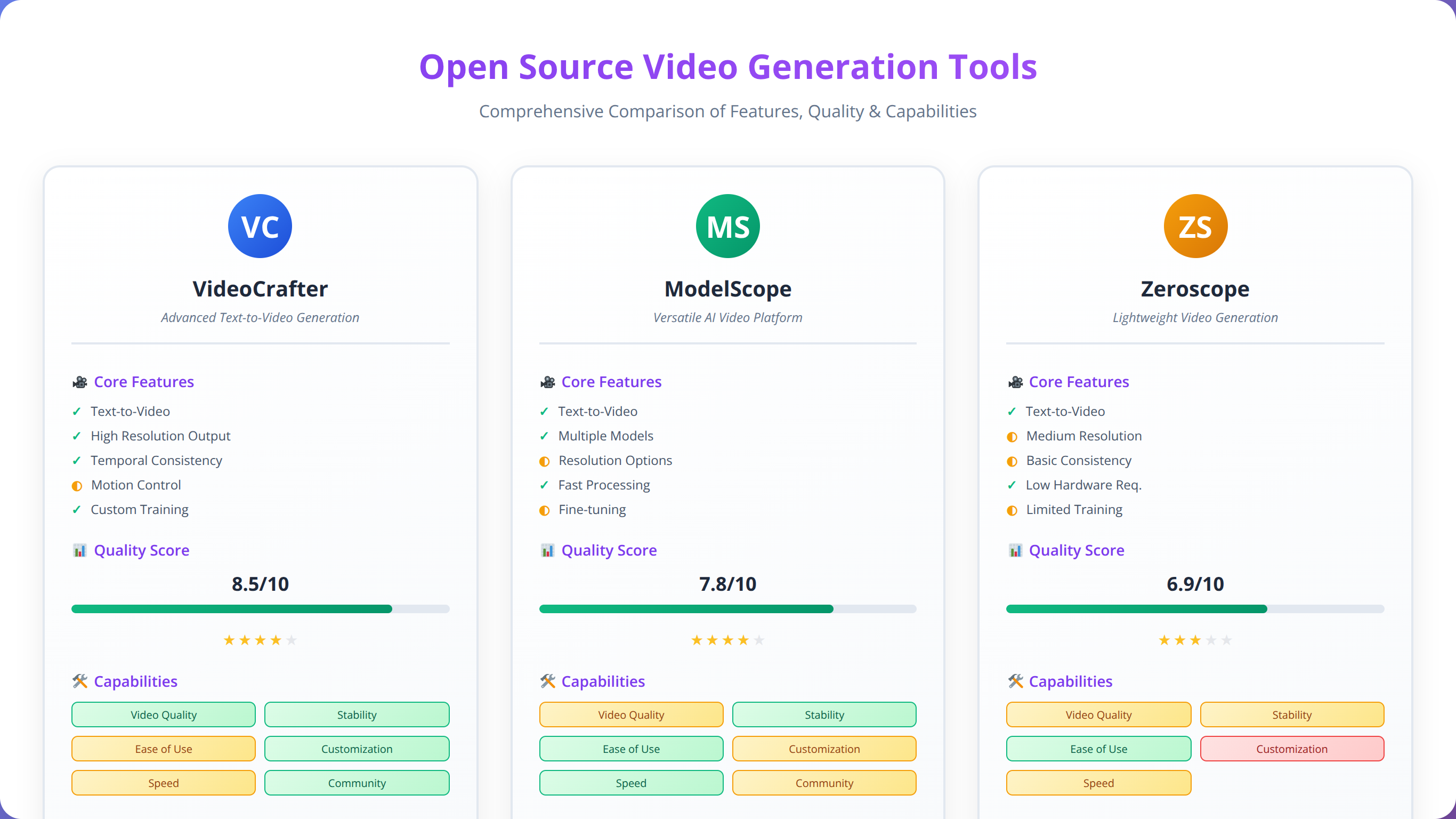Click the tools icon beside Zeroscope Capabilities
This screenshot has width=1456, height=819.
click(1015, 681)
